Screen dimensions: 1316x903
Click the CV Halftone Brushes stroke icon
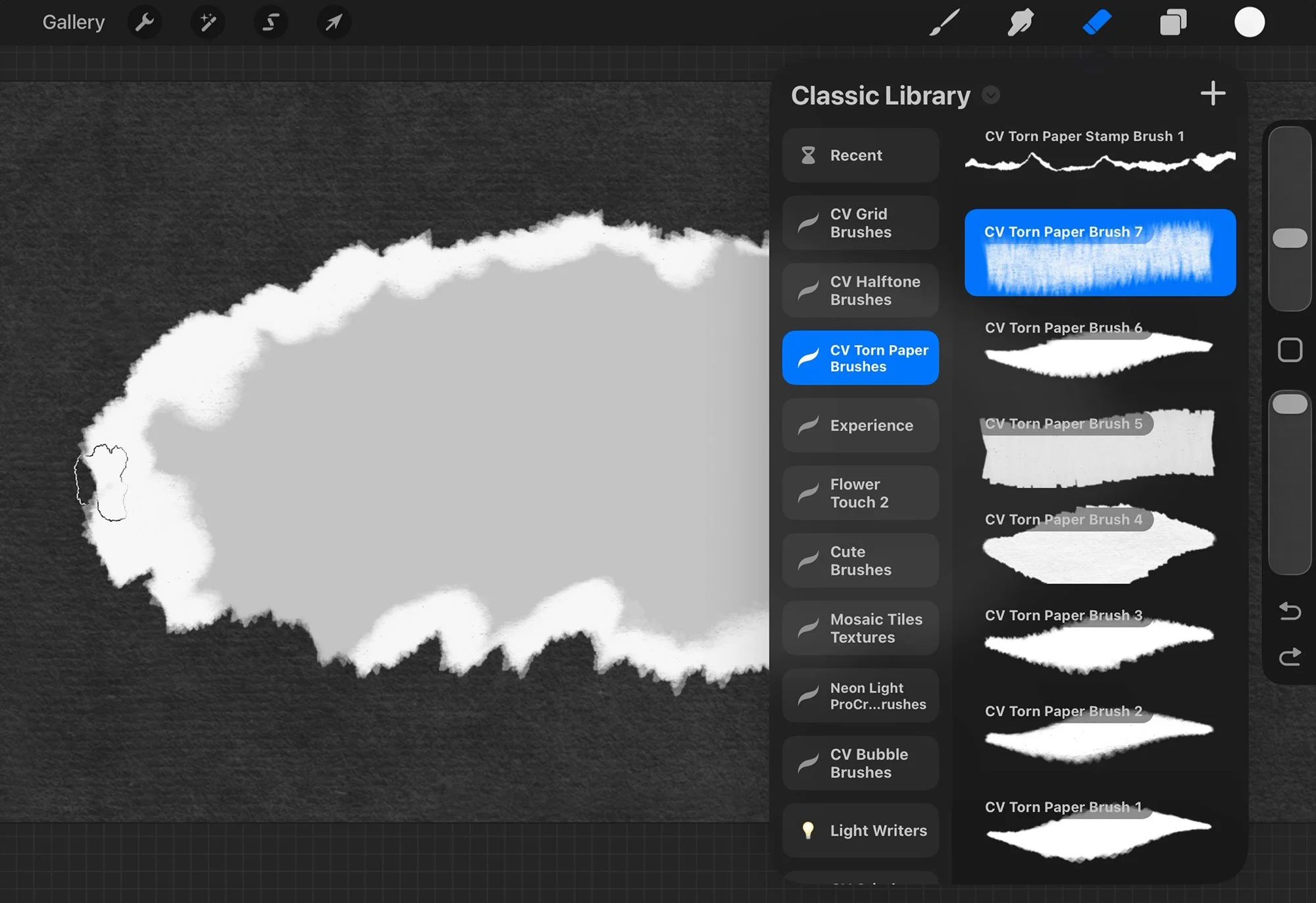pos(808,290)
